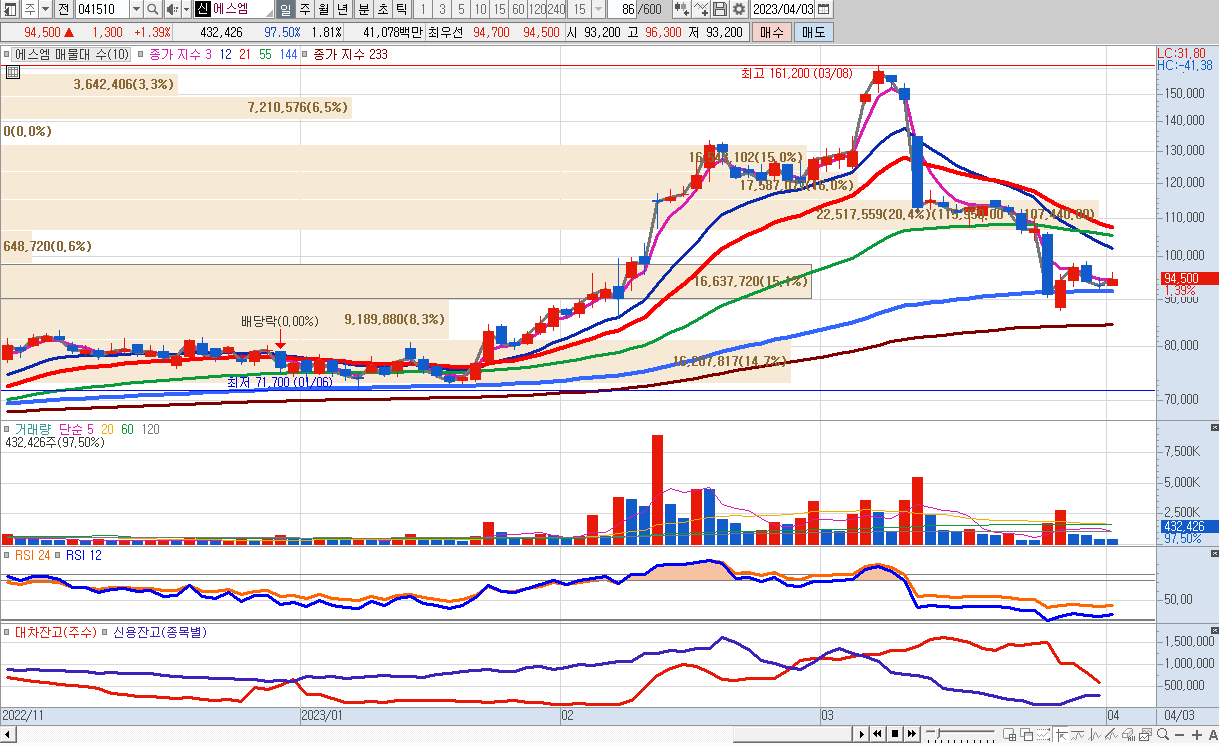Click the speaker sound icon

[x=171, y=9]
